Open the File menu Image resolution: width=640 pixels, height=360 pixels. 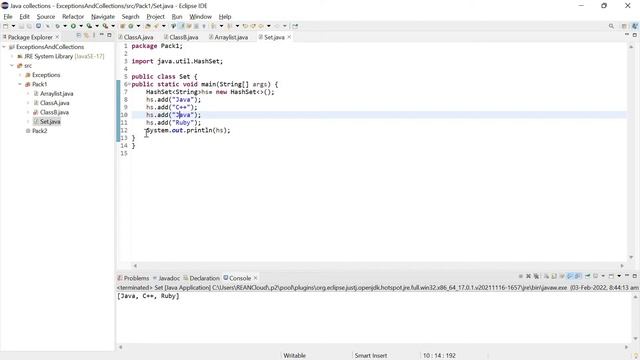[8, 16]
